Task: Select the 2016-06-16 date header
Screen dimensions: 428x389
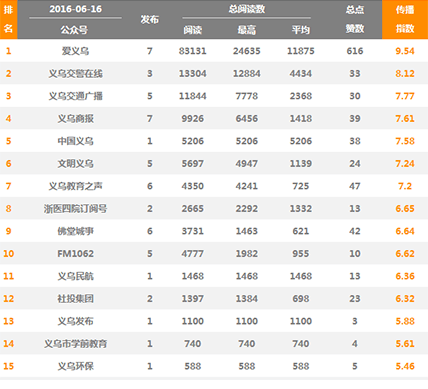Action: (x=76, y=9)
